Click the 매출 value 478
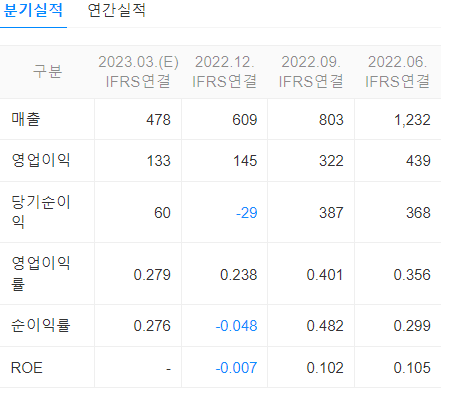Viewport: 462px width, 398px height. pyautogui.click(x=158, y=120)
